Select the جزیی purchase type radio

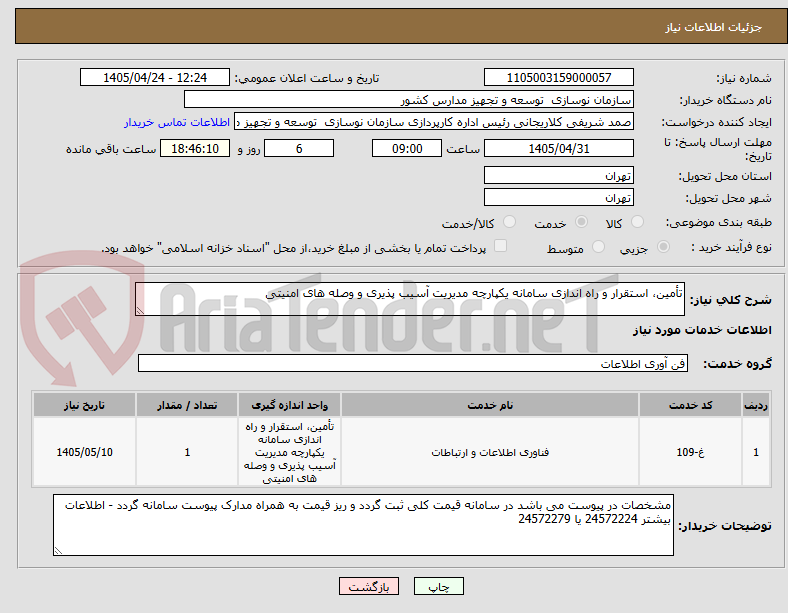663,246
